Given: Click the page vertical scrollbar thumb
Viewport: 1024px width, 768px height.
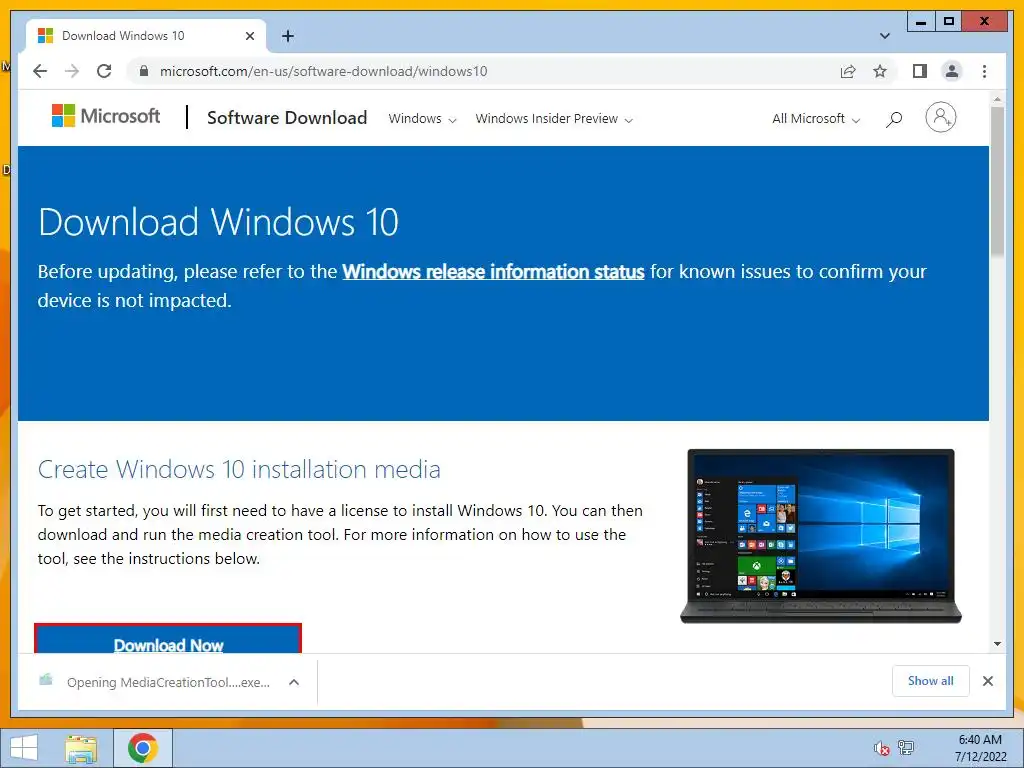Looking at the screenshot, I should point(997,181).
